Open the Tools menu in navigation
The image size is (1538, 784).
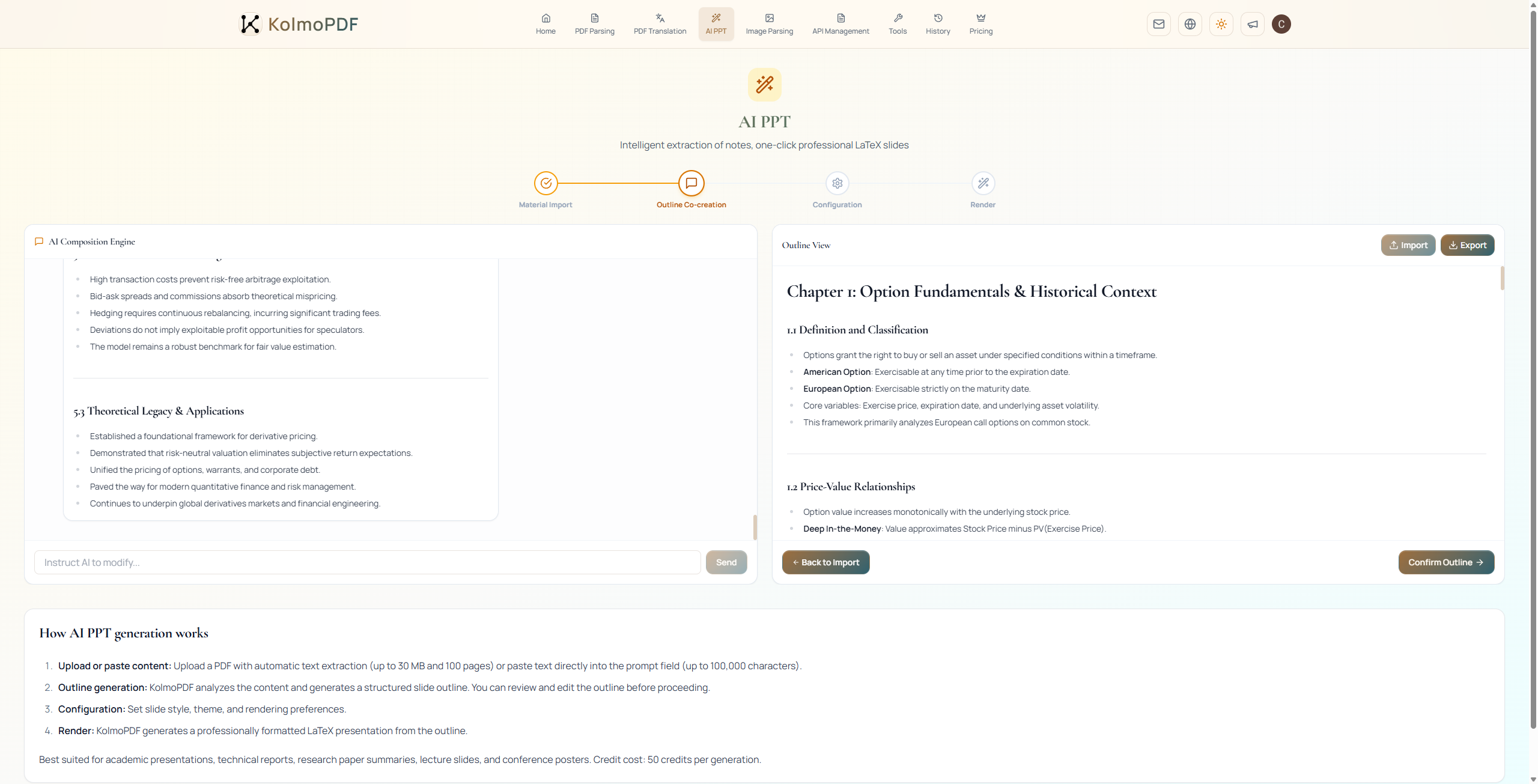(x=898, y=24)
